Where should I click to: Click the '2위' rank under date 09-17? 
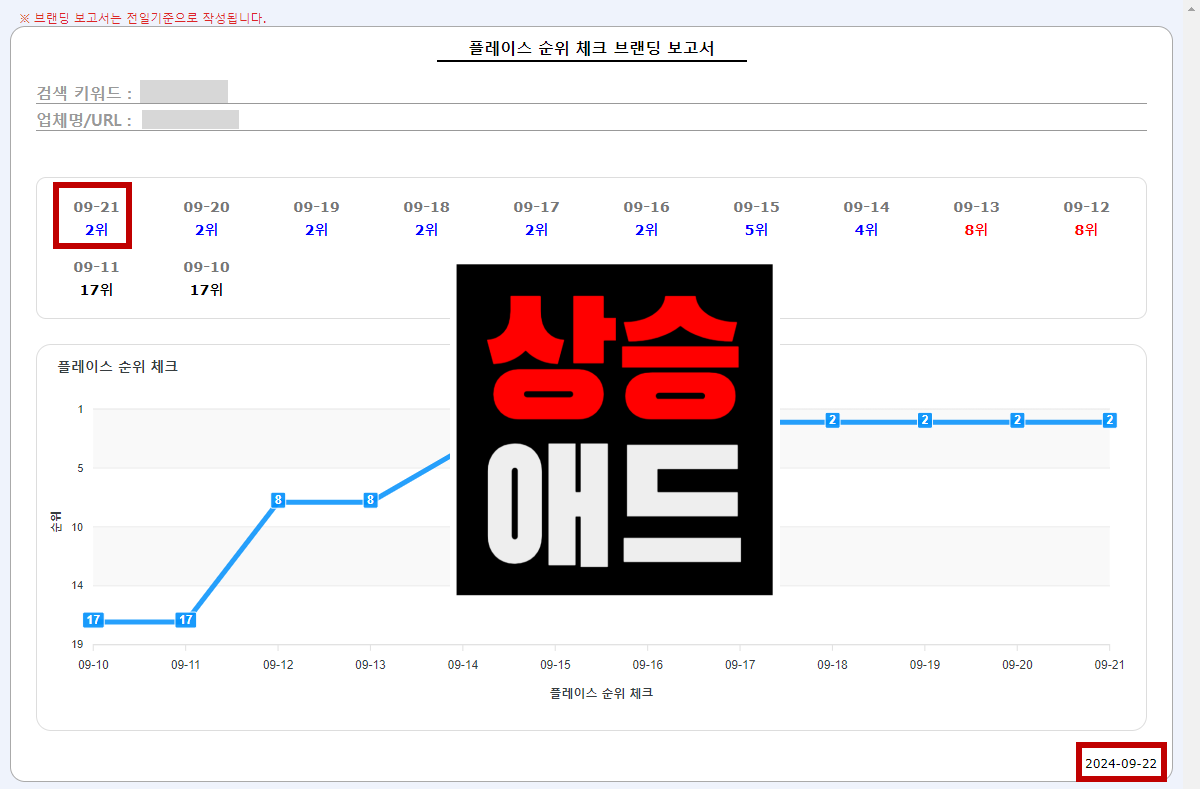click(x=537, y=230)
